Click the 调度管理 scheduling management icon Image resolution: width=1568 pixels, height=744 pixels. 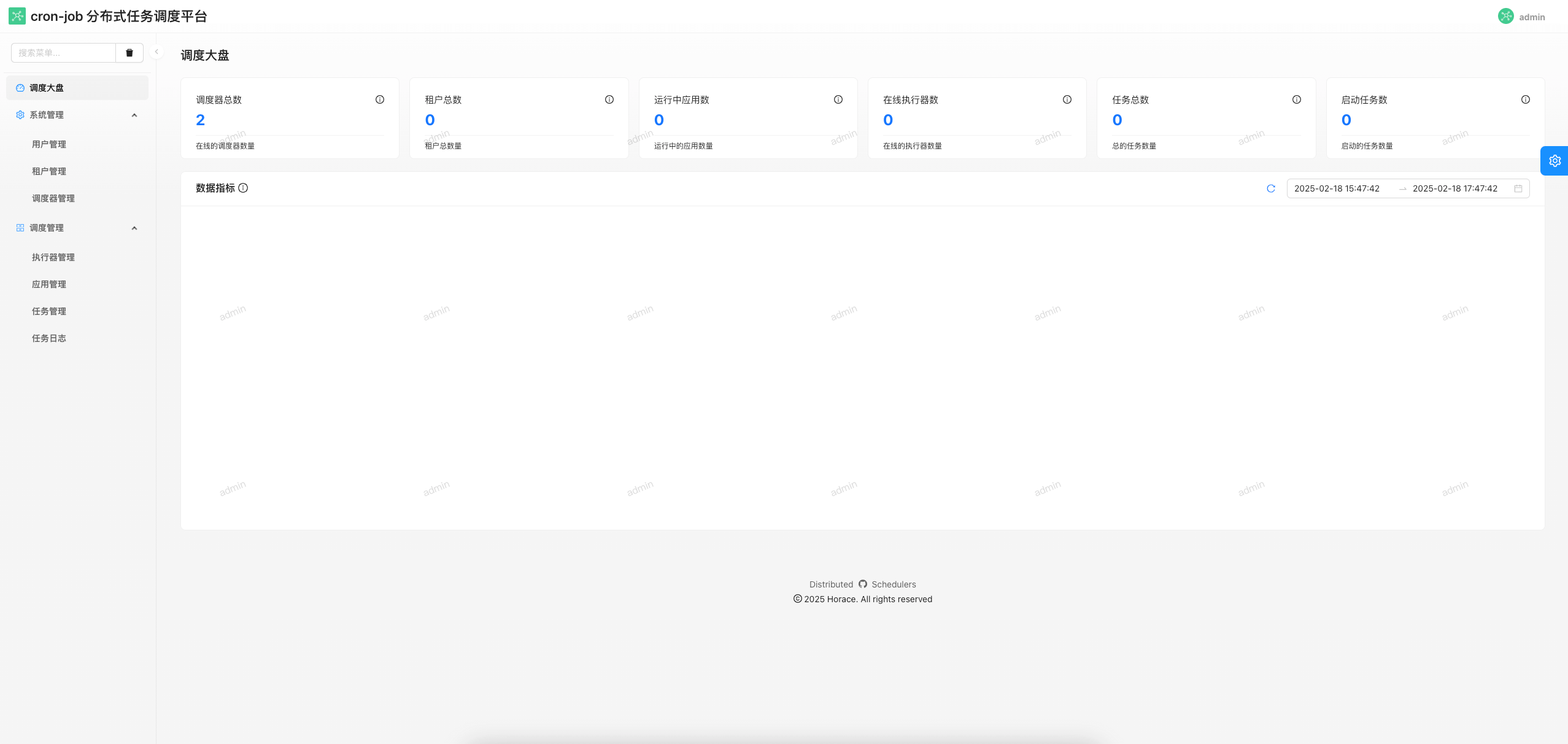[20, 228]
